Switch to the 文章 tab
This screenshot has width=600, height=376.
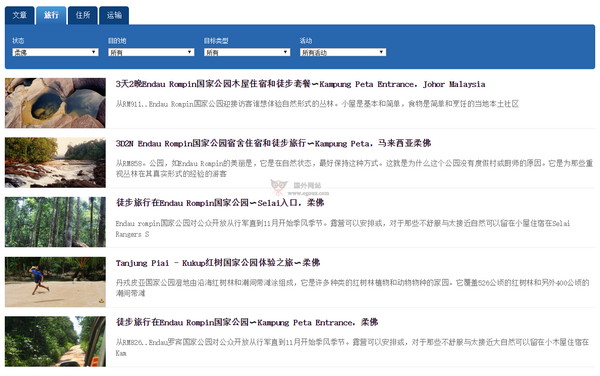point(20,15)
